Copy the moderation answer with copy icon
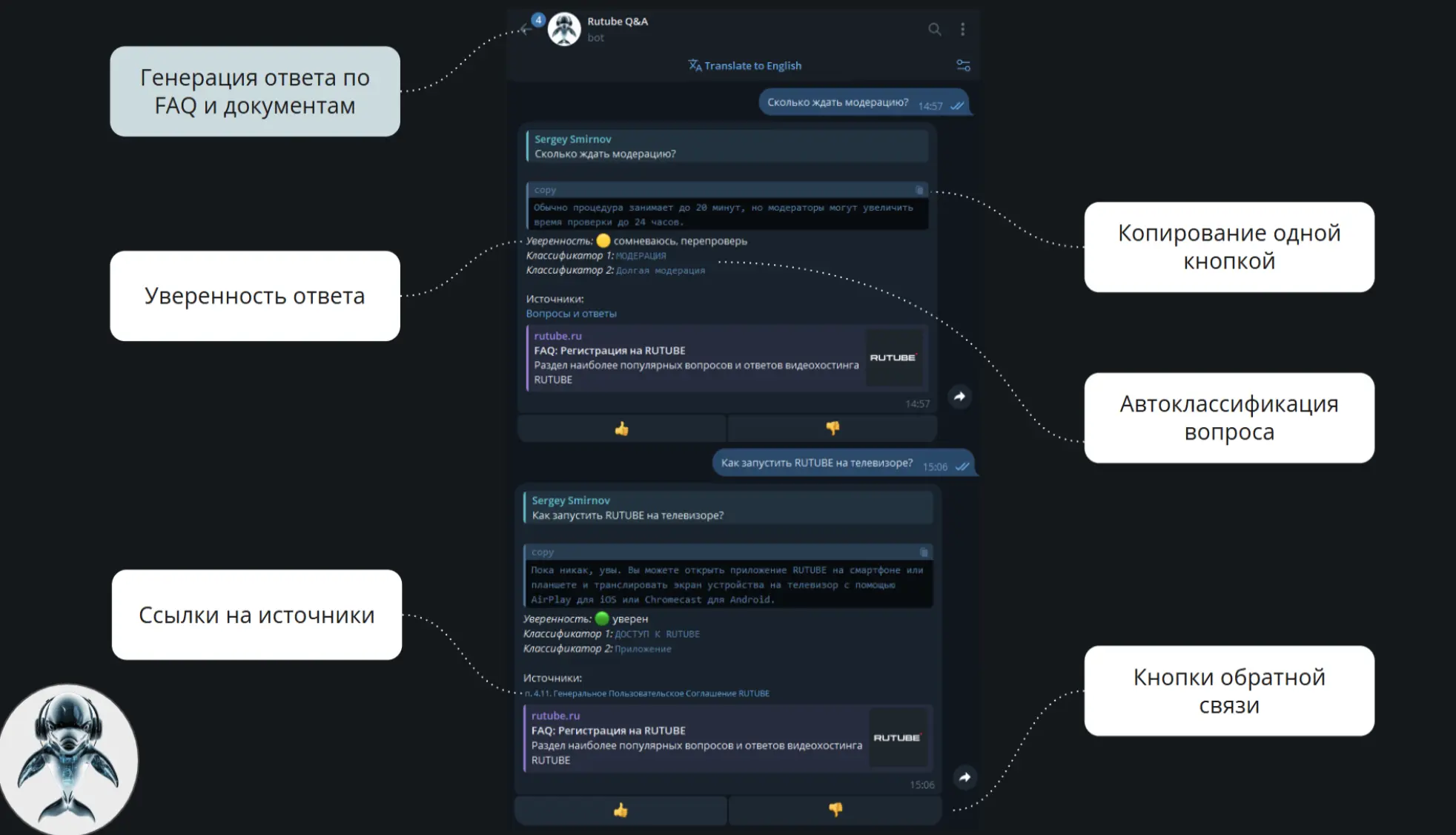1456x835 pixels. (x=919, y=191)
